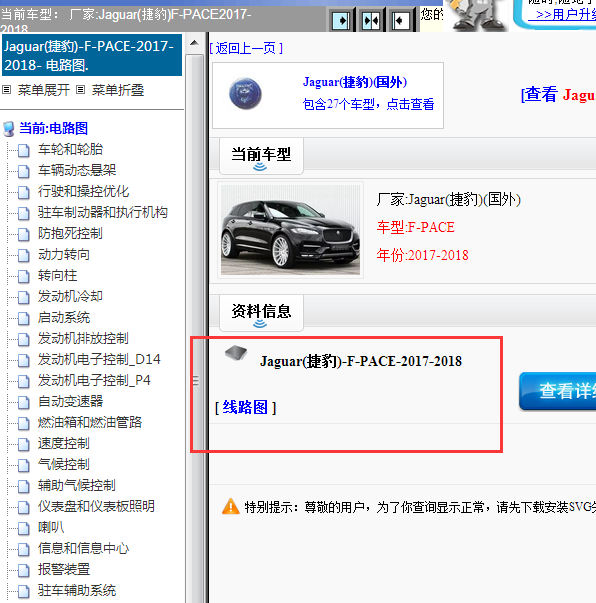
Task: Open 辅助气候控制 entry
Action: coord(77,485)
